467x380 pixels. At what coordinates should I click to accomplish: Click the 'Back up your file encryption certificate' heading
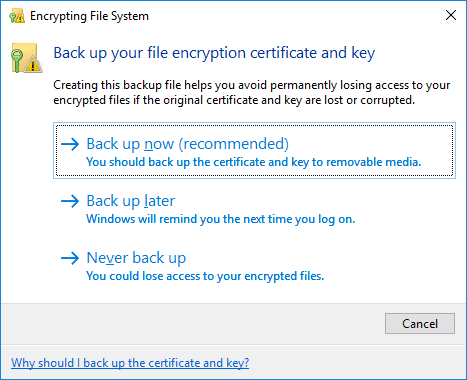point(214,53)
